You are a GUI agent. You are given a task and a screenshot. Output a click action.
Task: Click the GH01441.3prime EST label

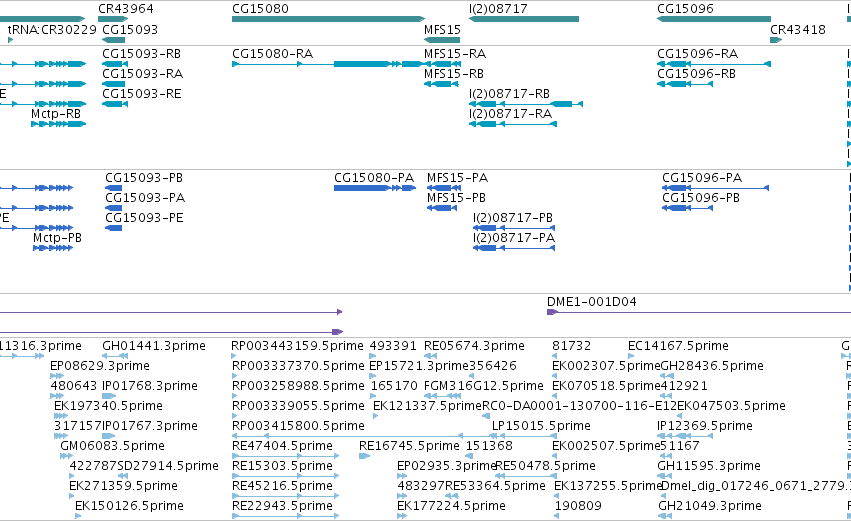pos(154,346)
